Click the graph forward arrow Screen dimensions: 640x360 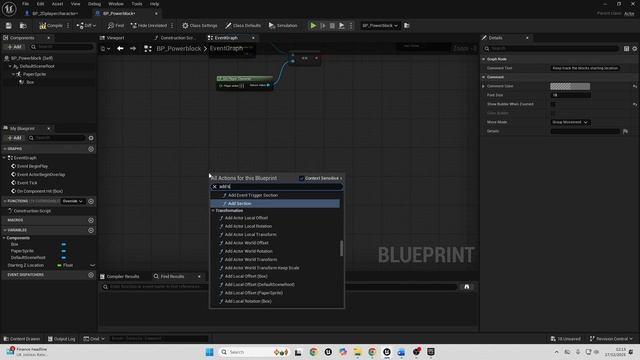(x=133, y=49)
